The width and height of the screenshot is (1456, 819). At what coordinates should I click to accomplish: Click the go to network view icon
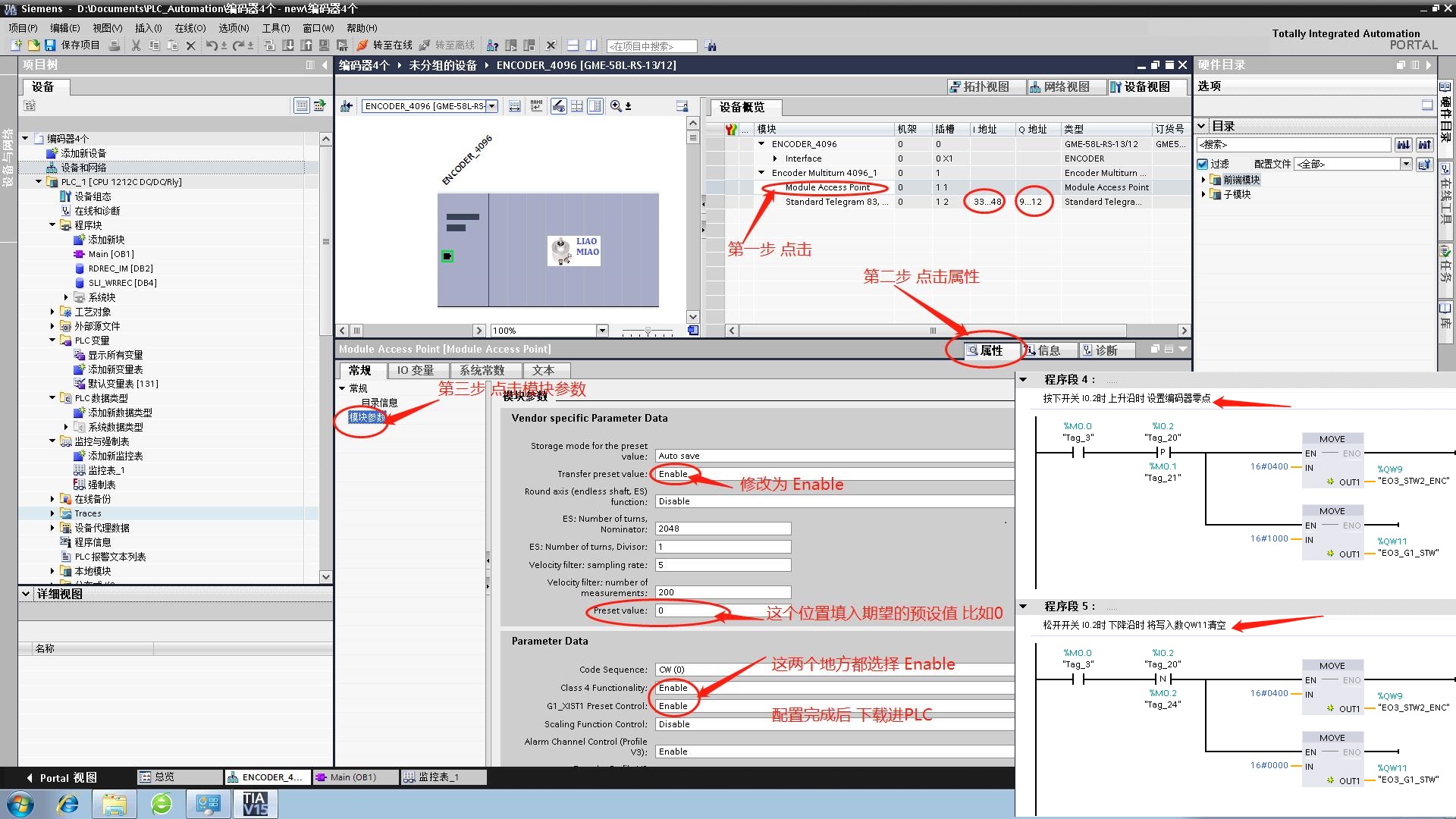[x=347, y=106]
